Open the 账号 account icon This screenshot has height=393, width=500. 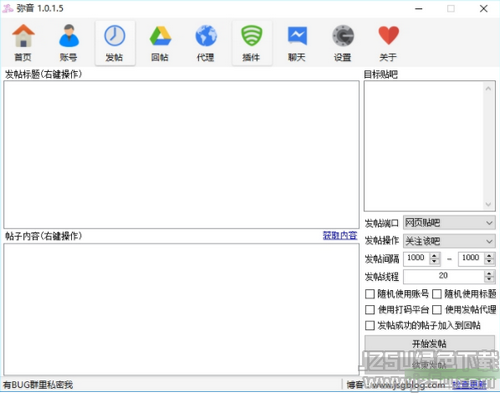[x=69, y=43]
